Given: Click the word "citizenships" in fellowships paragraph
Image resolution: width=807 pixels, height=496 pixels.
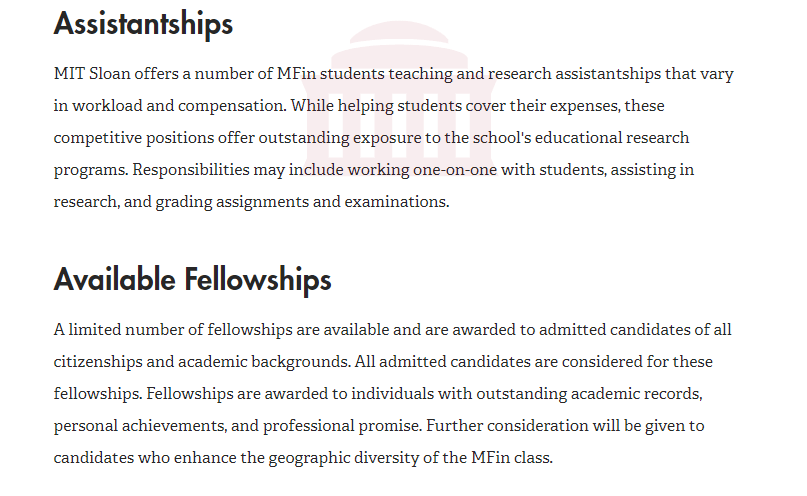Looking at the screenshot, I should pos(98,362).
